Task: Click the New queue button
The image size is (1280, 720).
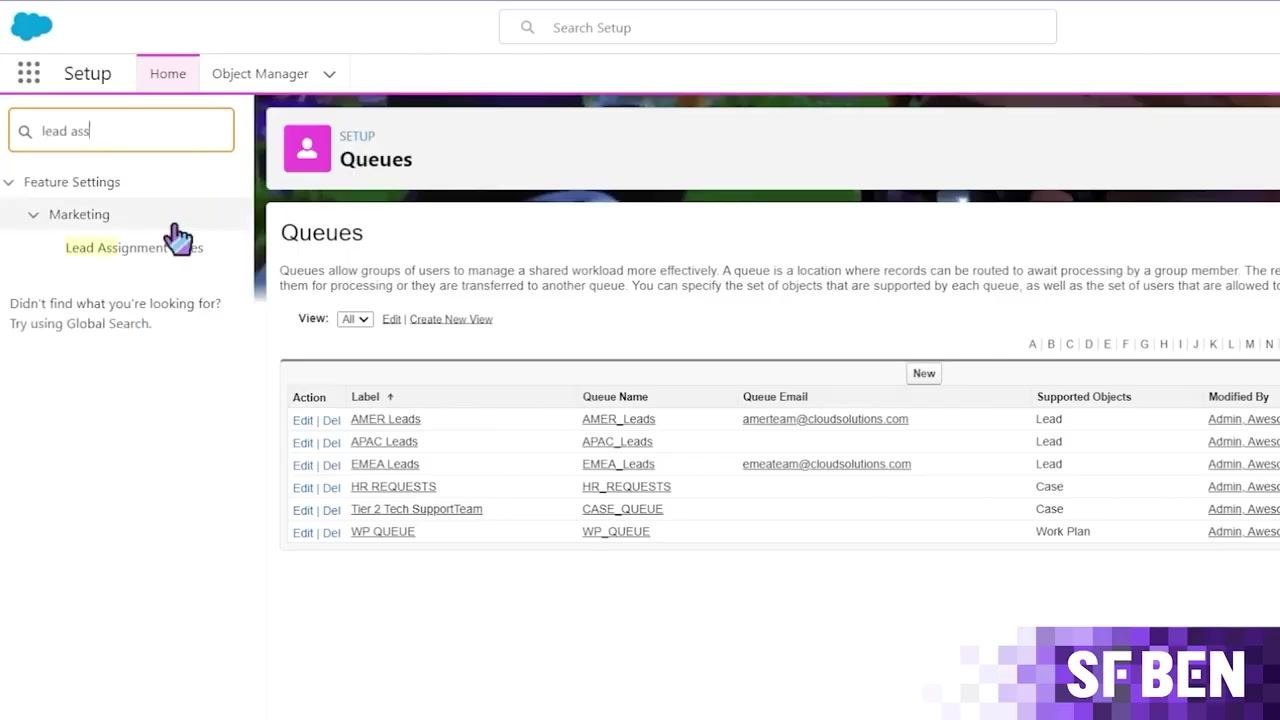Action: pos(924,373)
